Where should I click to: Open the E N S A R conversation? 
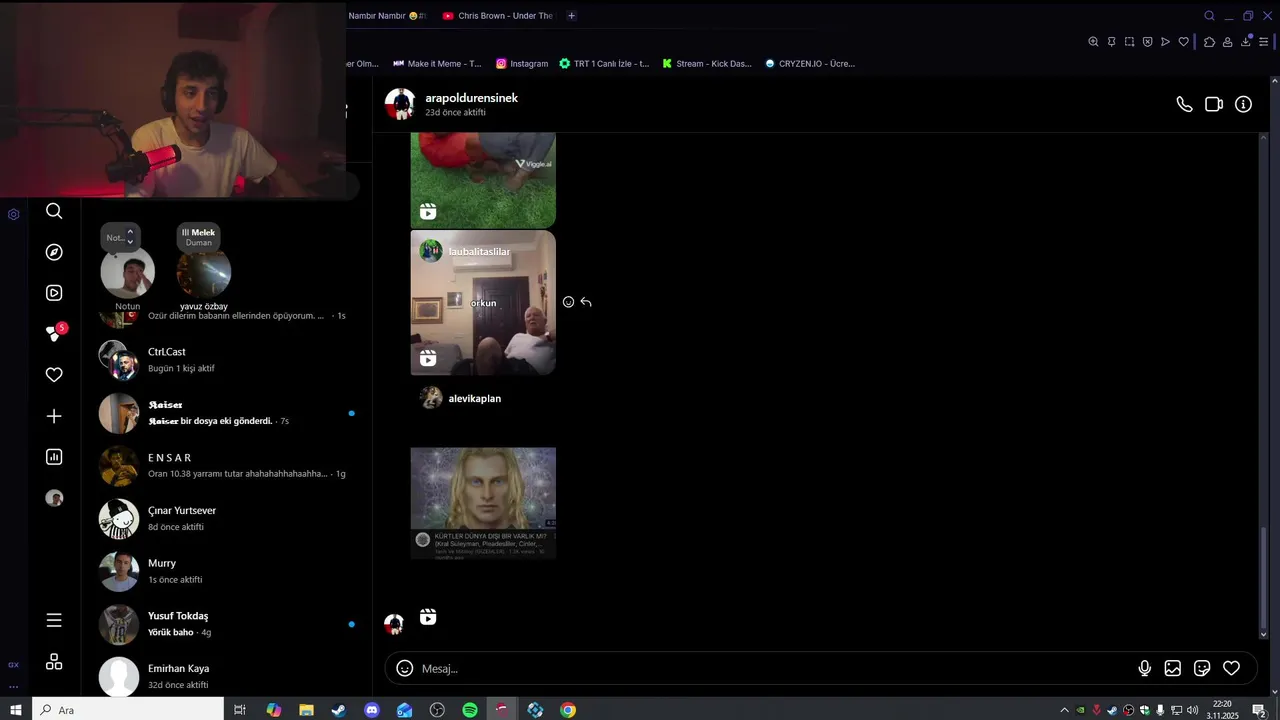[x=226, y=465]
